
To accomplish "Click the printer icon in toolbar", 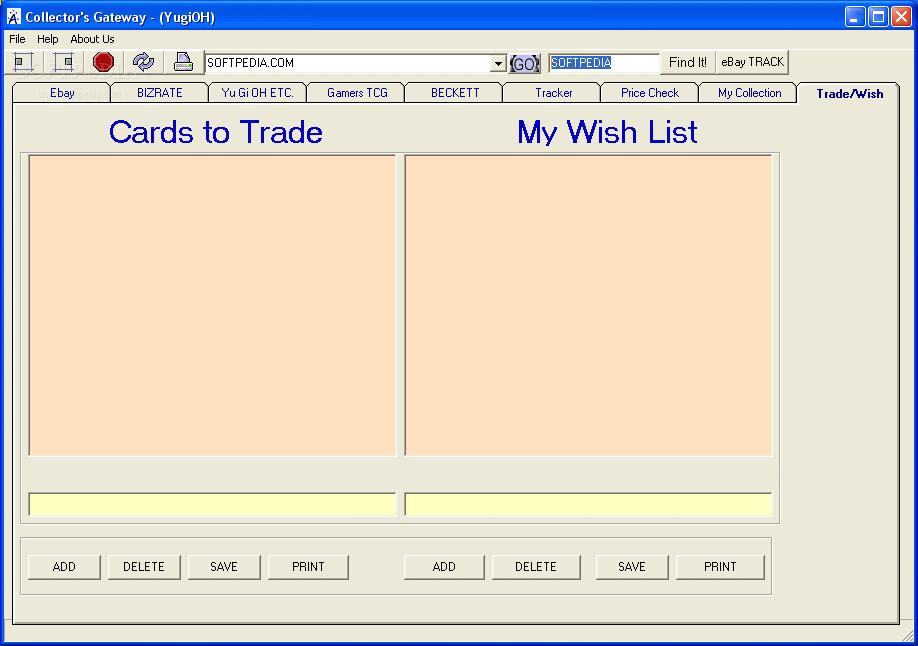I will click(183, 62).
